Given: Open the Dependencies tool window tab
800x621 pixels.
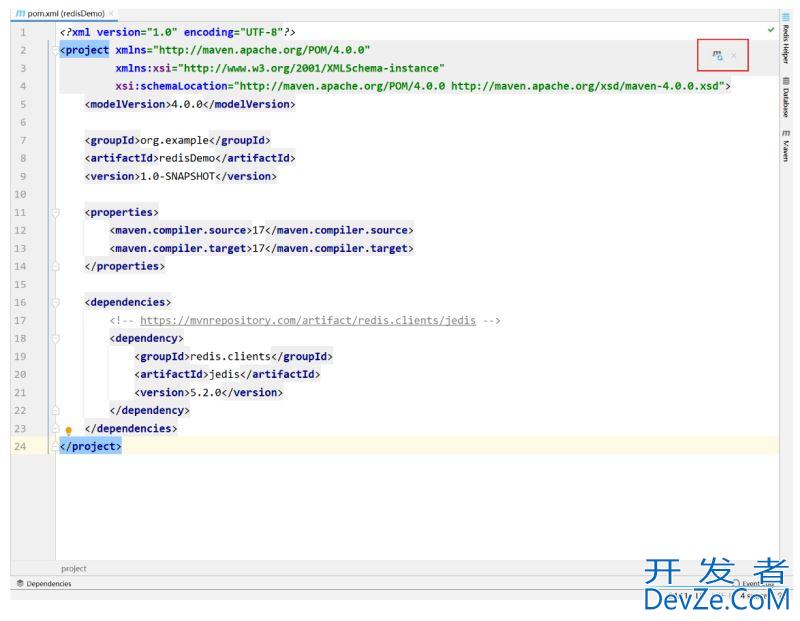Looking at the screenshot, I should [44, 583].
